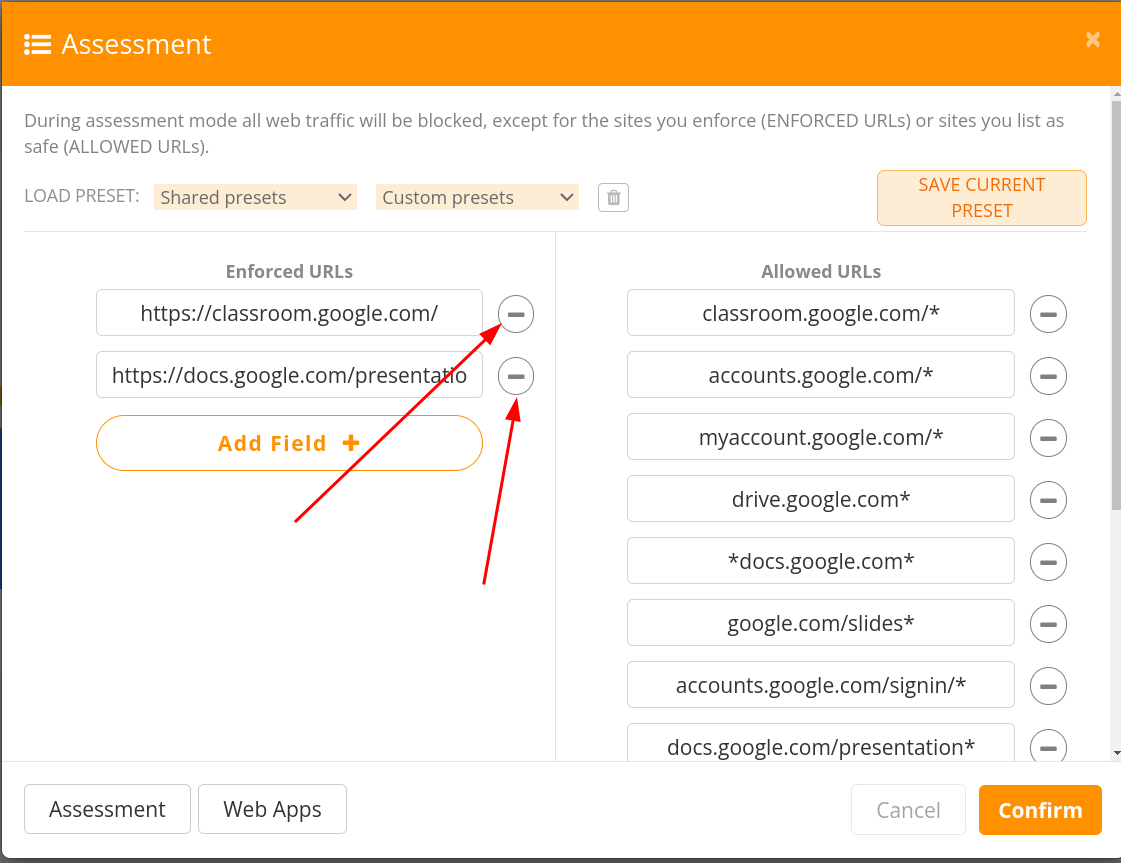Remove google.com/slides* from Allowed URLs
Image resolution: width=1121 pixels, height=863 pixels.
[1048, 624]
